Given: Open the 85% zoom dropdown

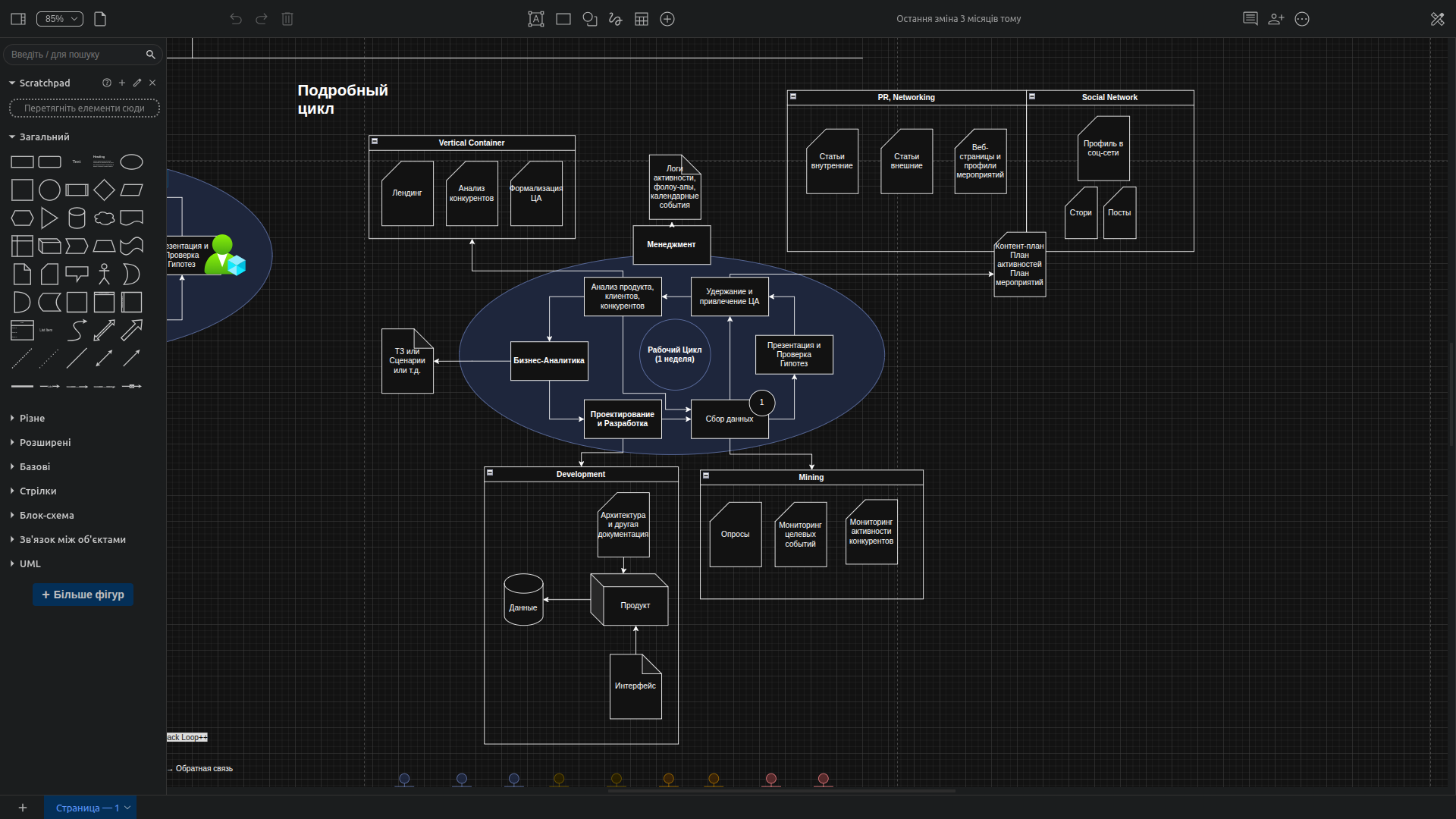Looking at the screenshot, I should pyautogui.click(x=60, y=19).
